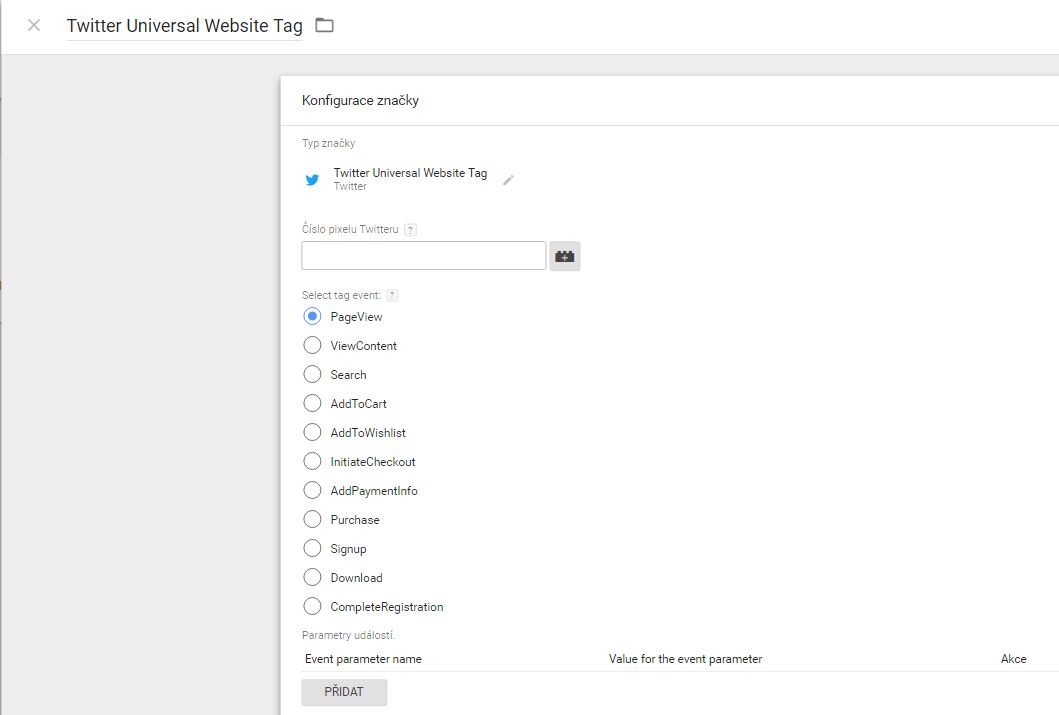Click the Konfigurace značky heading
Screen dimensions: 1059x715
click(360, 101)
